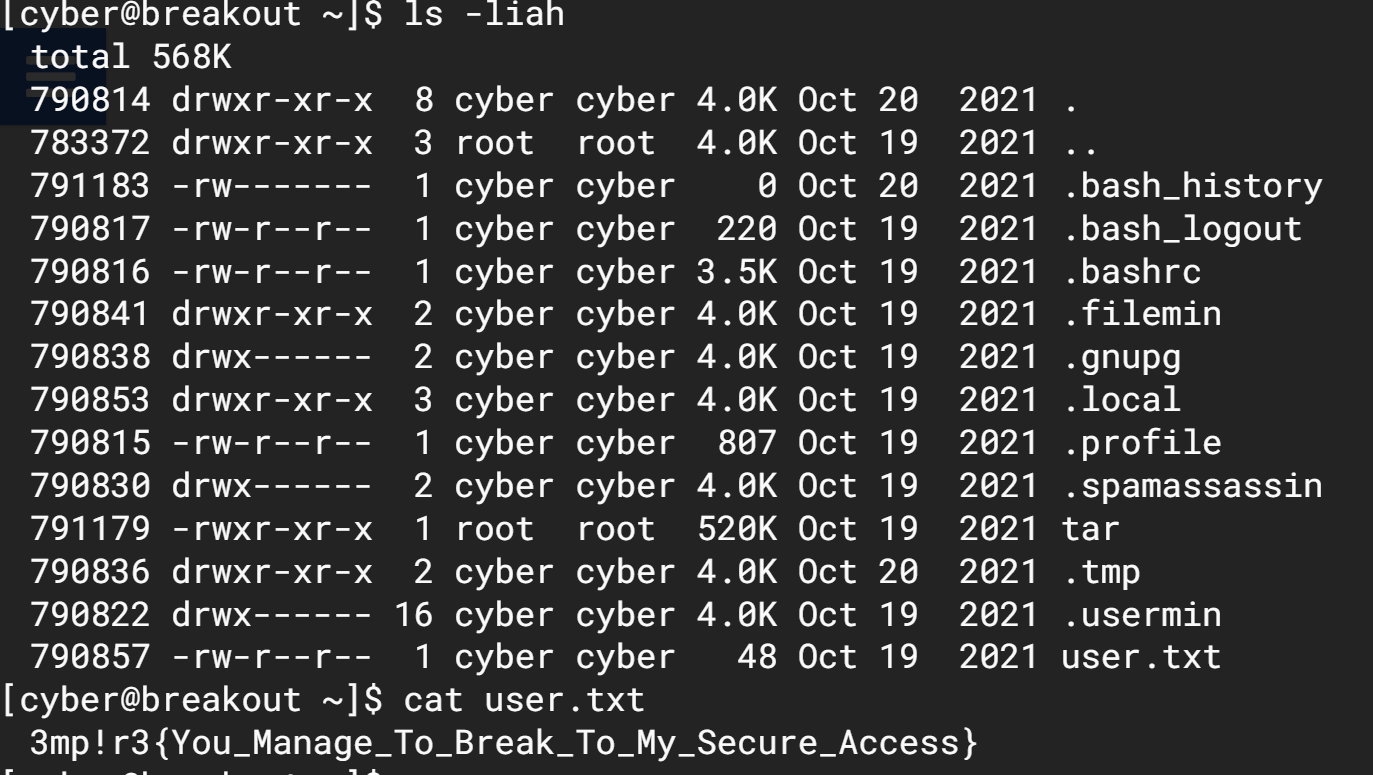1373x775 pixels.
Task: Click the .bash_history filename
Action: tap(1192, 186)
